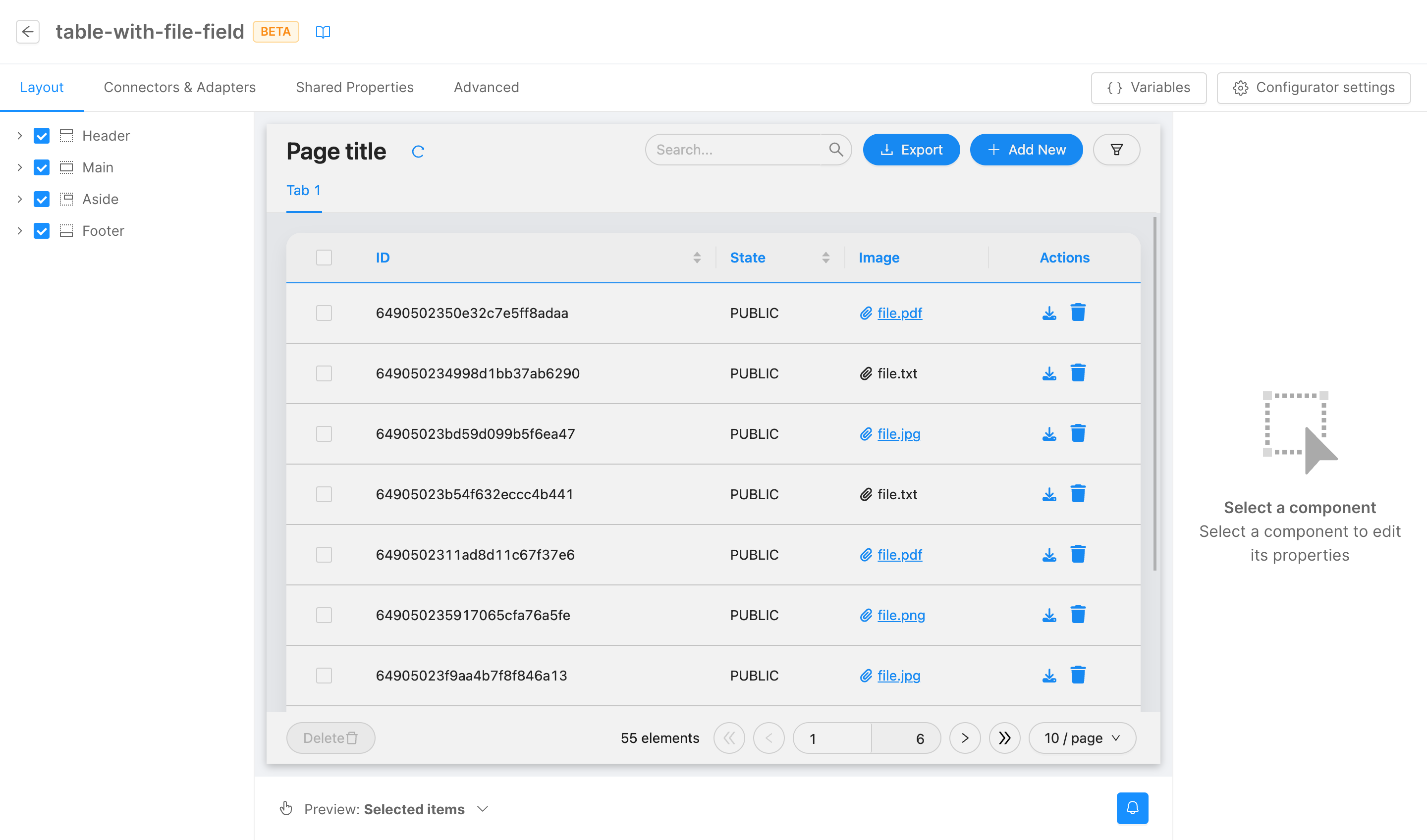Image resolution: width=1427 pixels, height=840 pixels.
Task: Click the search magnifier icon
Action: pos(836,150)
